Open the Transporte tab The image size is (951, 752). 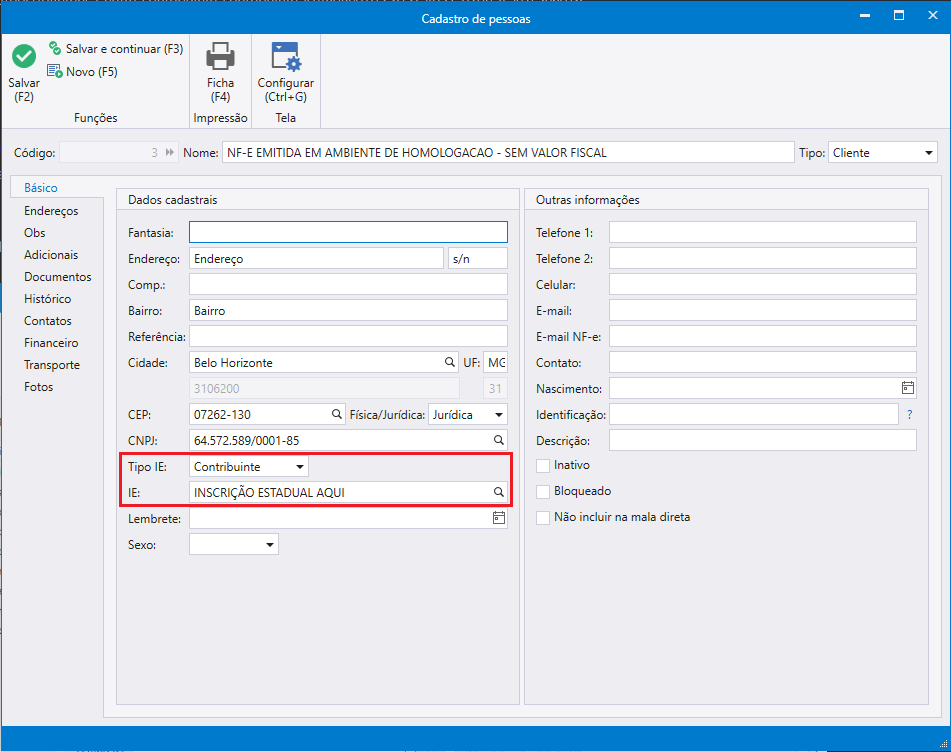coord(52,365)
